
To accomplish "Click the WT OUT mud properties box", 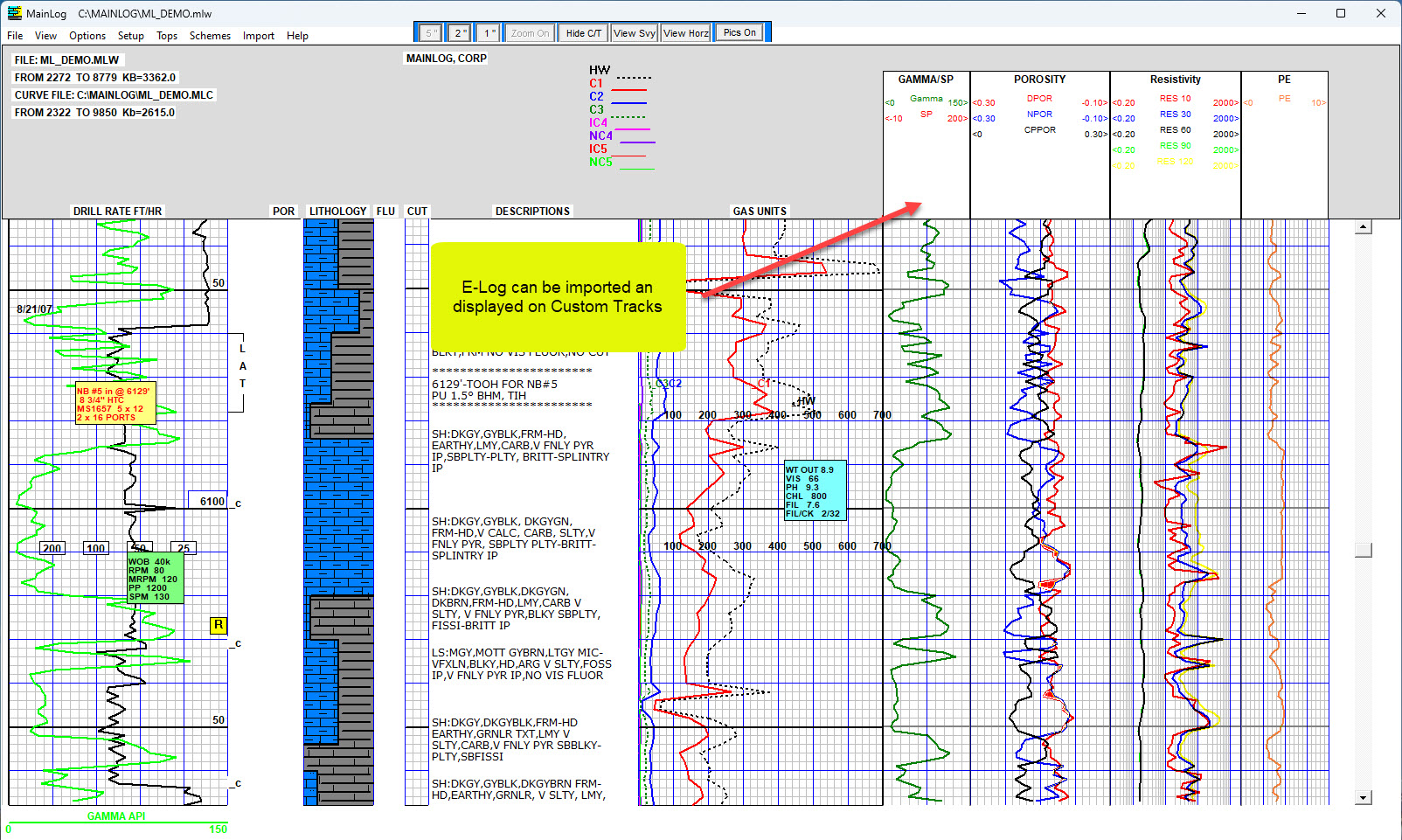I will (815, 491).
